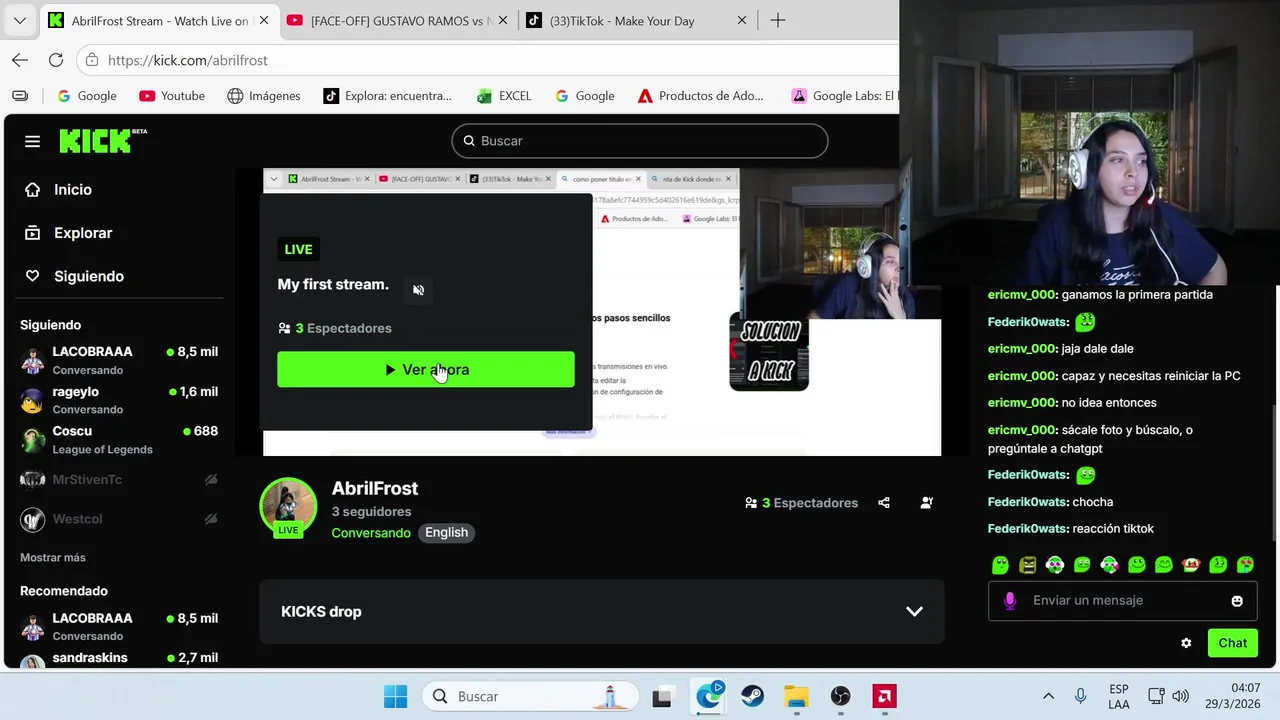Go back in the browser
This screenshot has width=1280, height=720.
click(x=20, y=60)
